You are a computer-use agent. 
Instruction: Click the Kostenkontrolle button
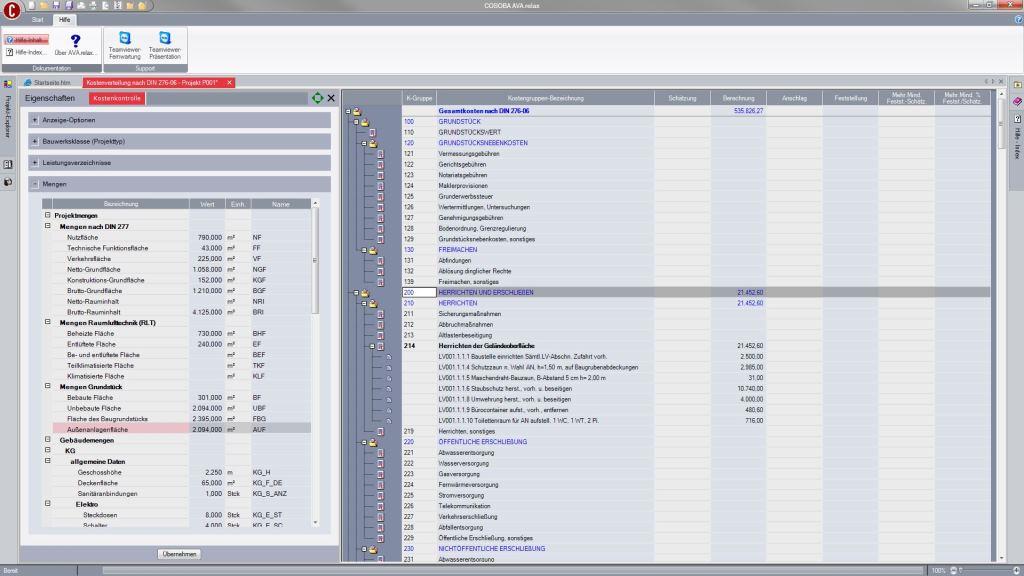(118, 98)
